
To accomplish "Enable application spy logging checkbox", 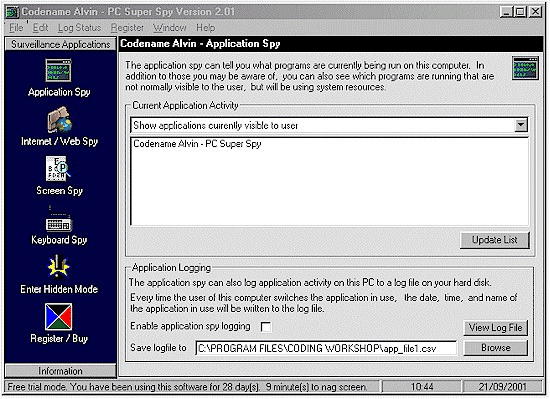I will (266, 327).
